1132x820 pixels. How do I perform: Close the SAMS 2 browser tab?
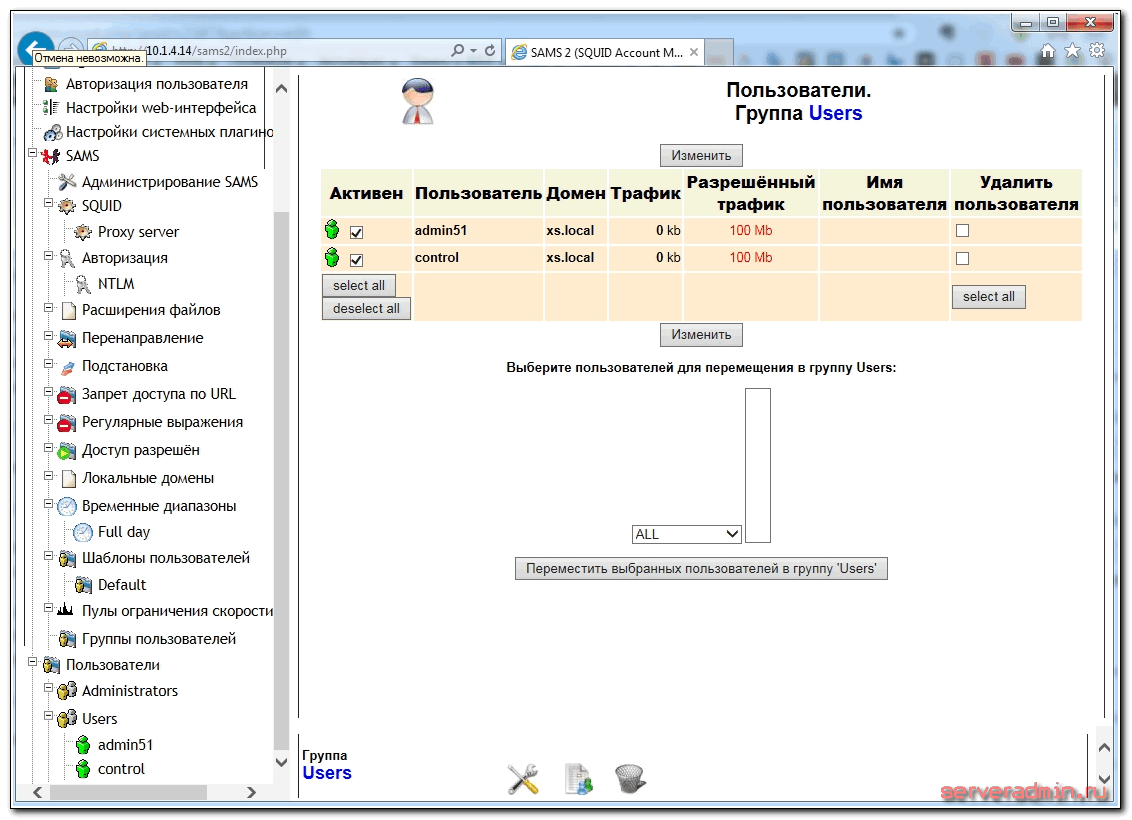point(694,52)
